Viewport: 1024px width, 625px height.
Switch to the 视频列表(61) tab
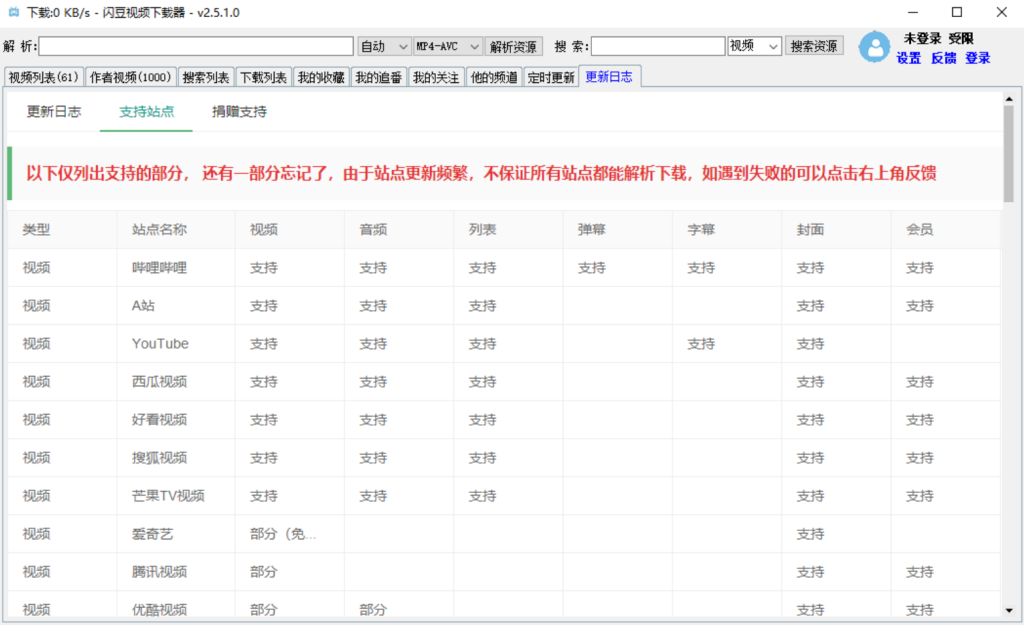[x=43, y=77]
